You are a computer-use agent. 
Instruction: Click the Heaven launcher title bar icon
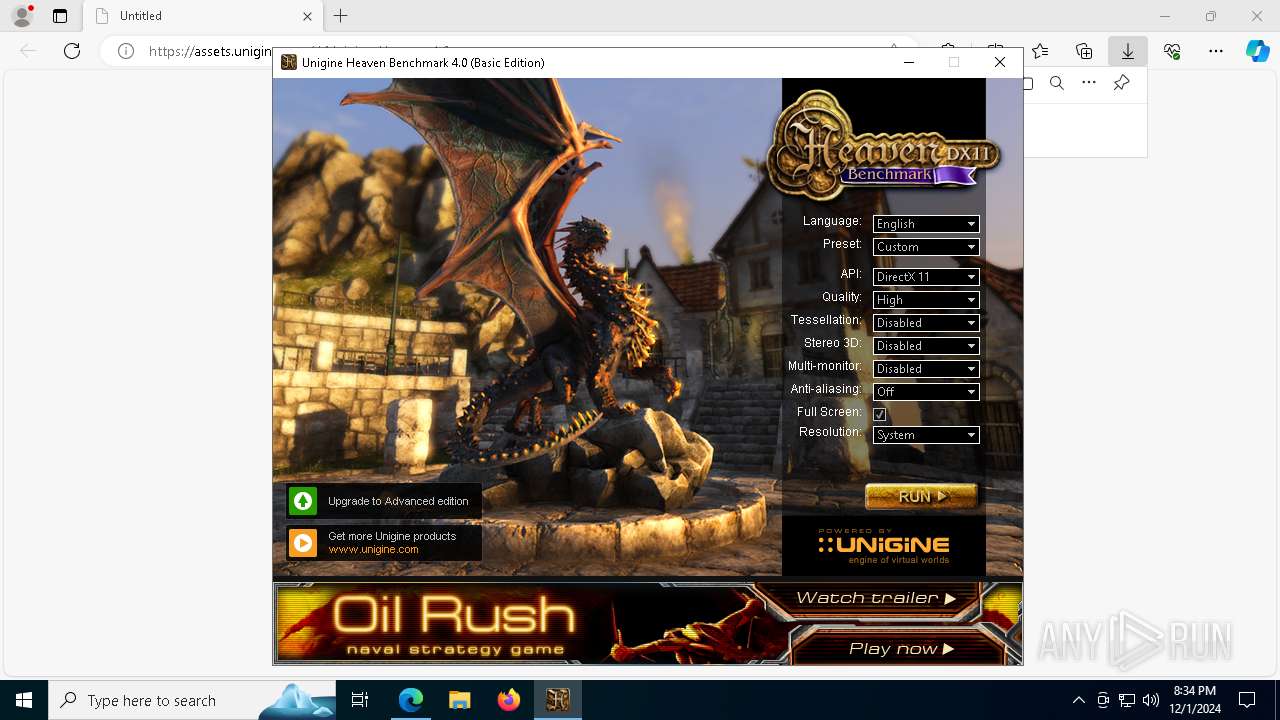(289, 62)
